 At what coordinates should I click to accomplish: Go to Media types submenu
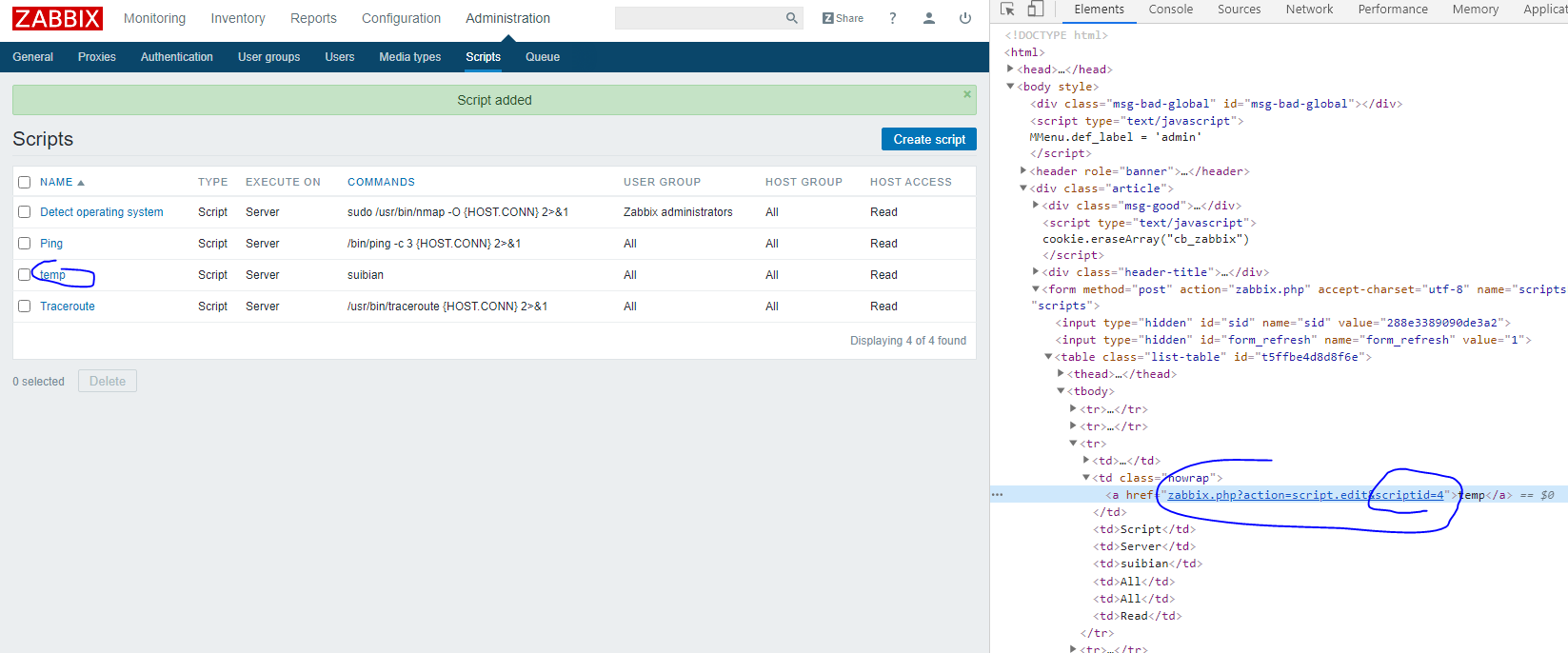click(410, 57)
